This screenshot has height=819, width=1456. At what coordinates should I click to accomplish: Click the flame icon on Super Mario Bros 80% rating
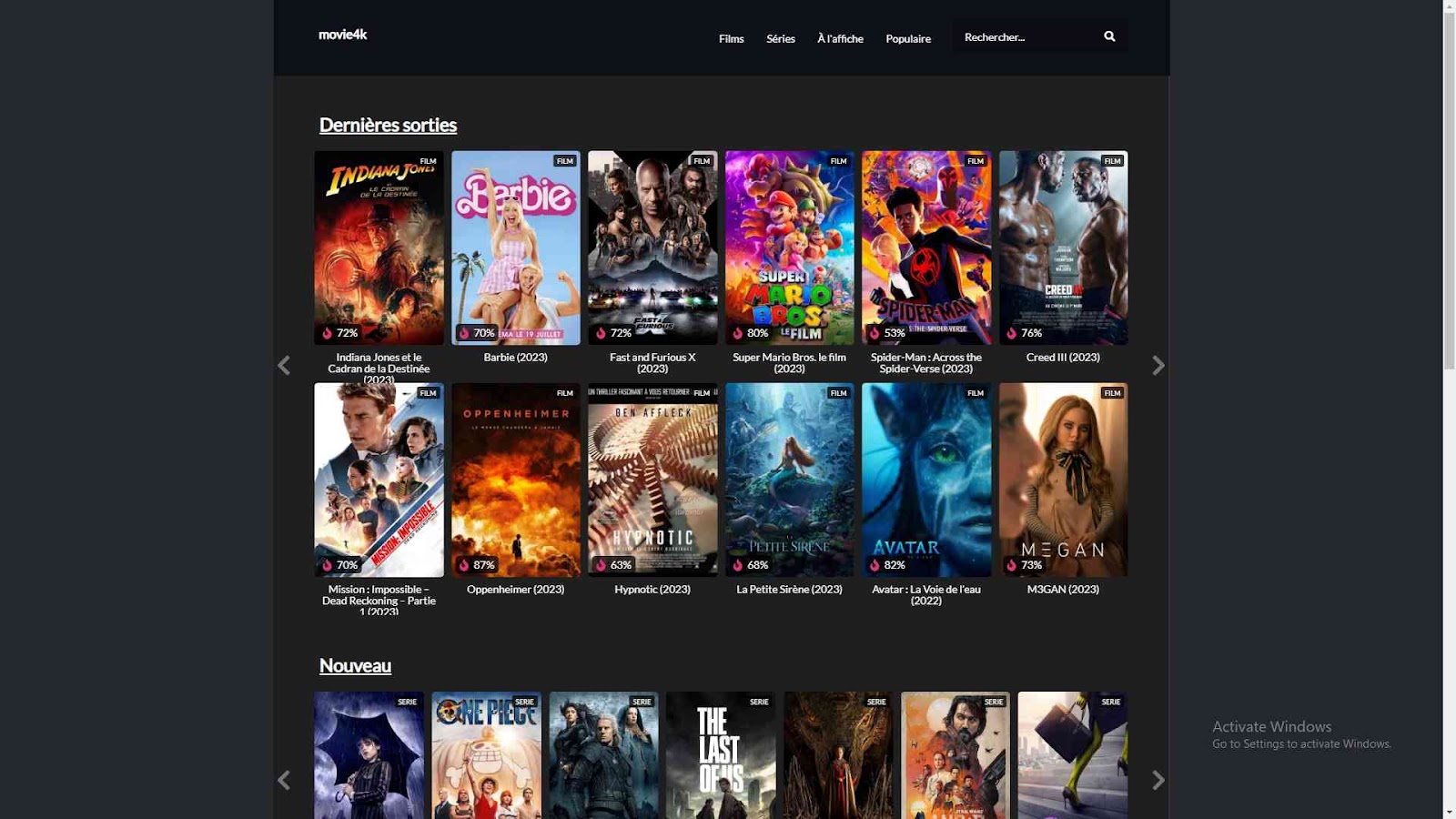pos(738,333)
